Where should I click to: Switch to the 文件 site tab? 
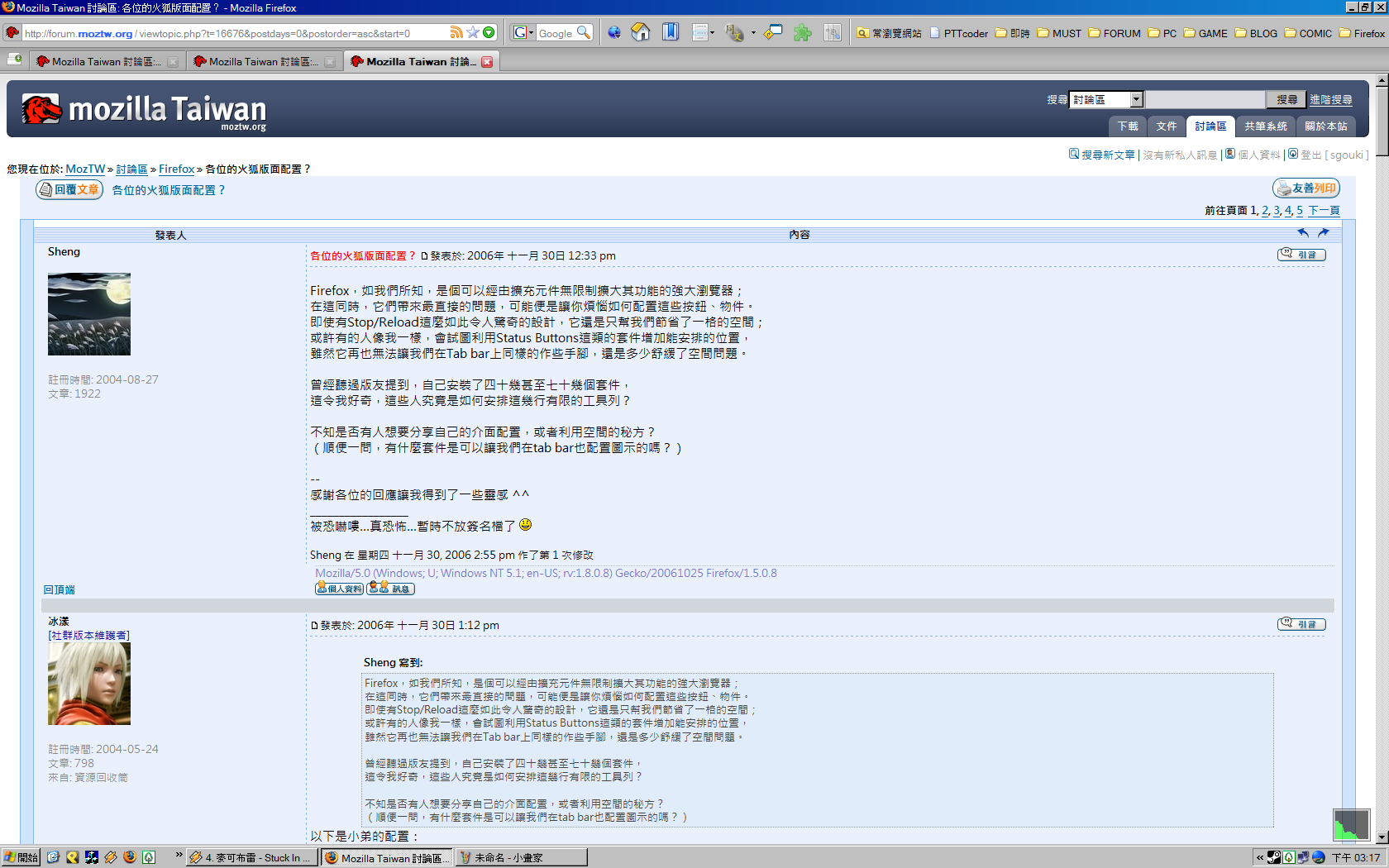coord(1167,126)
